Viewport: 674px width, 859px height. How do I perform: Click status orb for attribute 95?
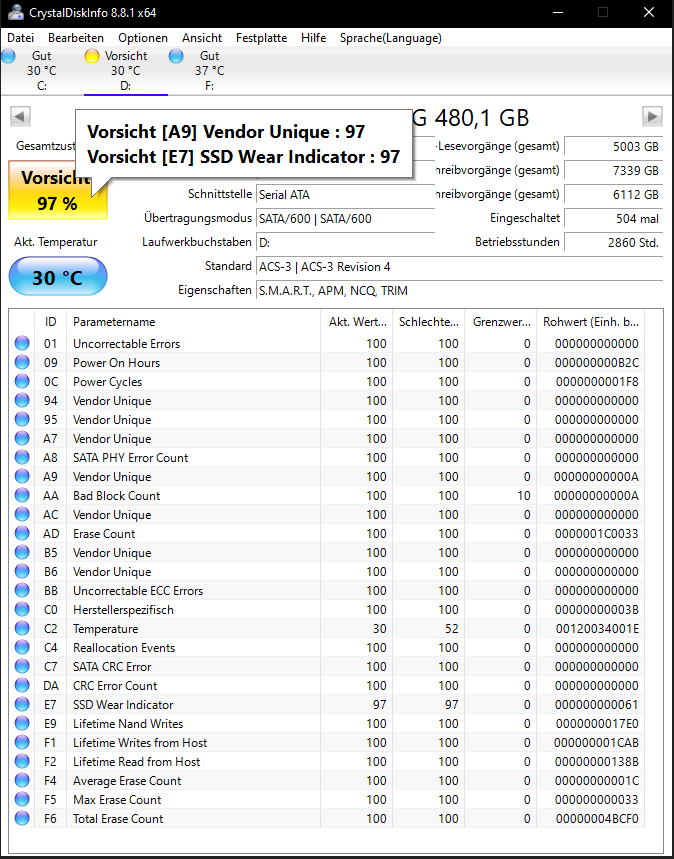click(x=22, y=420)
